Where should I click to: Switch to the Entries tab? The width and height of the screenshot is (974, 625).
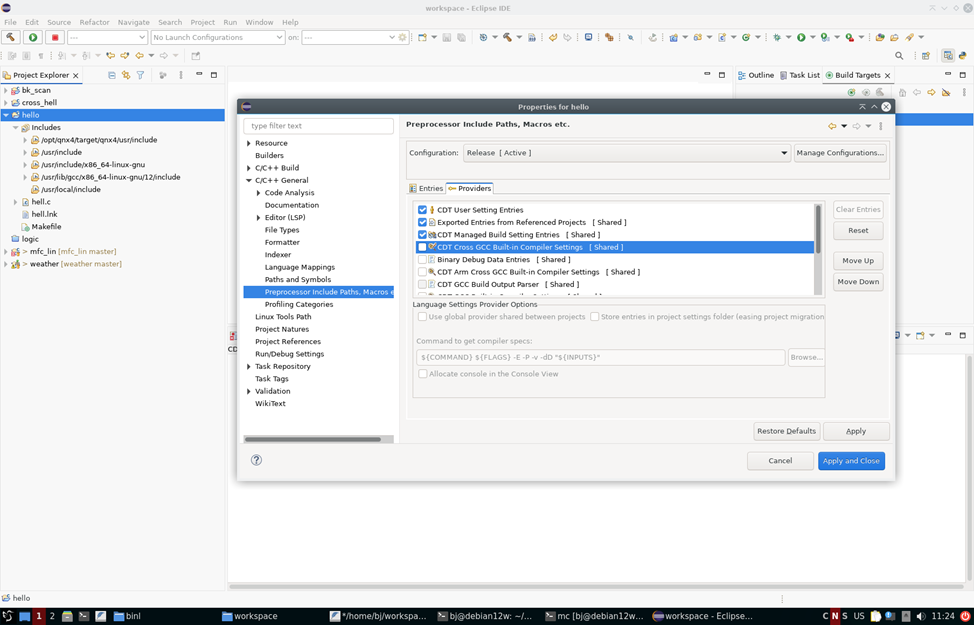[430, 188]
